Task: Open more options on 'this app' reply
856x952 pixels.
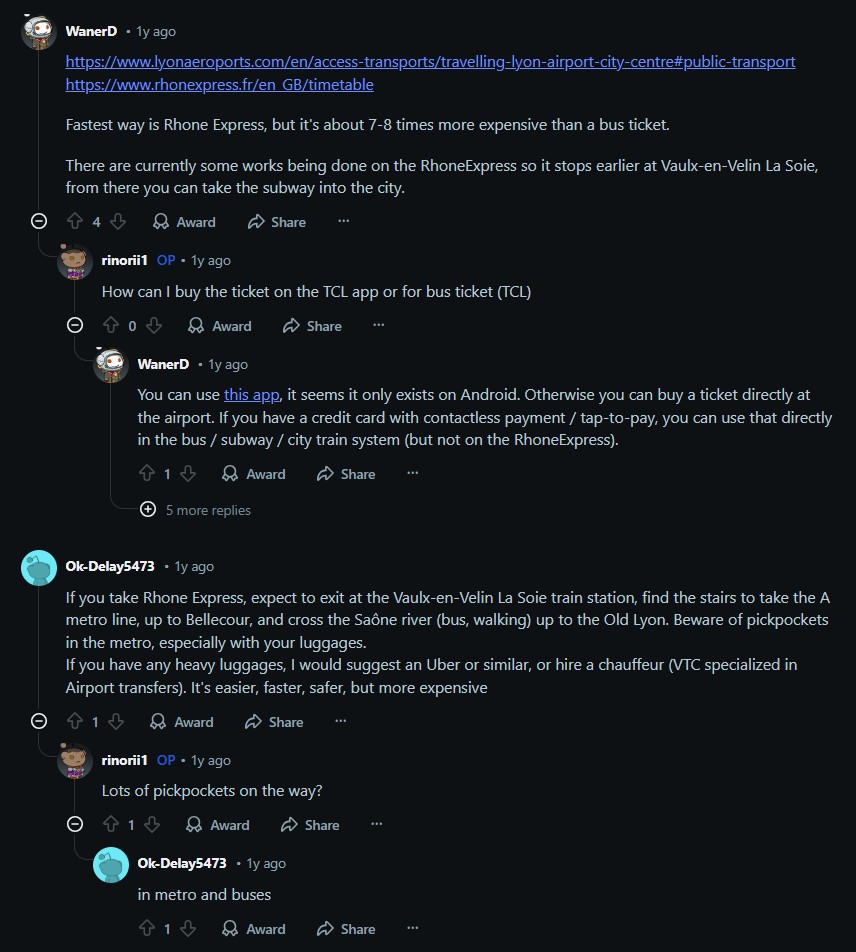Action: pos(413,474)
